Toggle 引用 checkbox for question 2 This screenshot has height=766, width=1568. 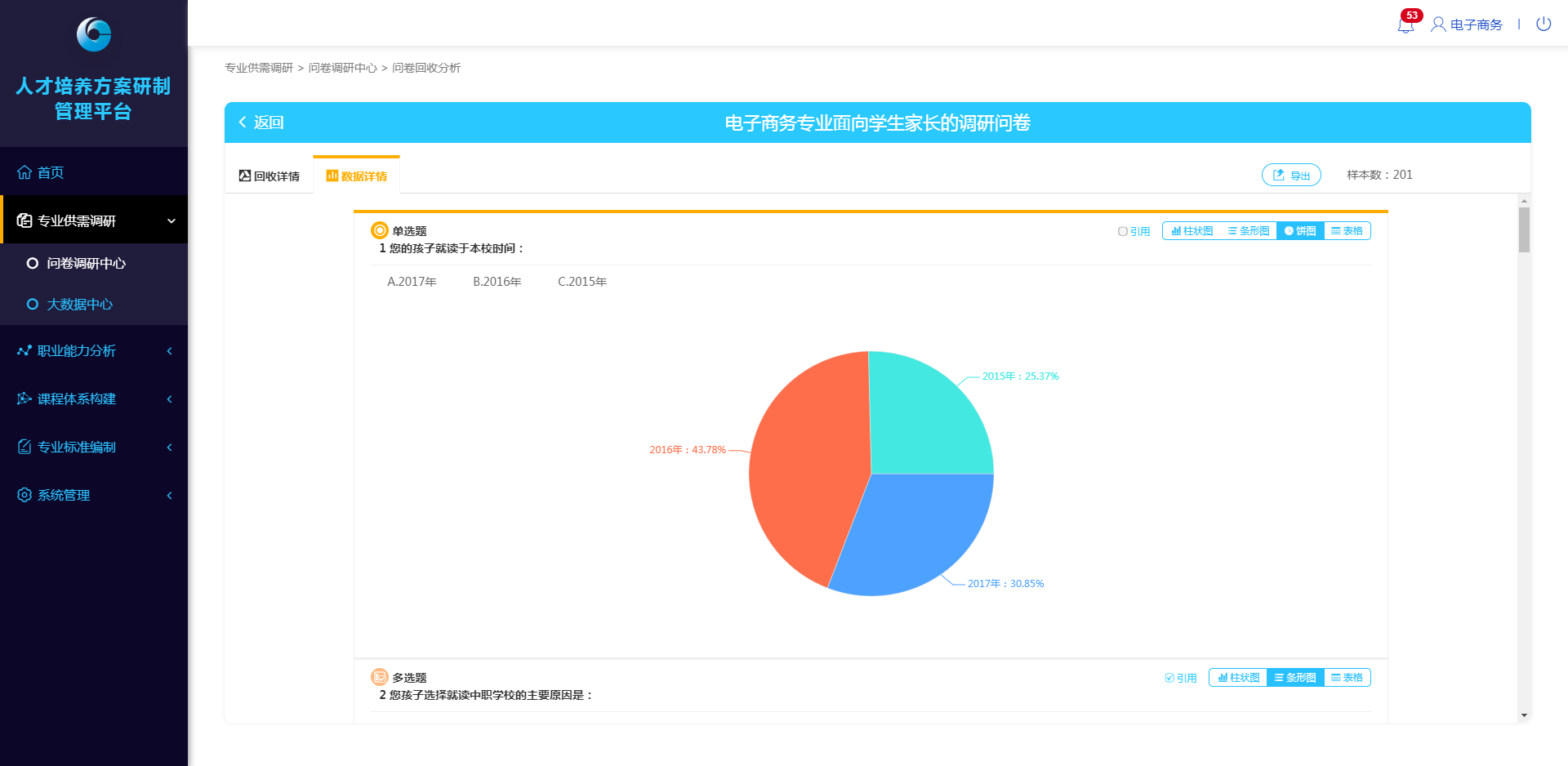(x=1169, y=678)
